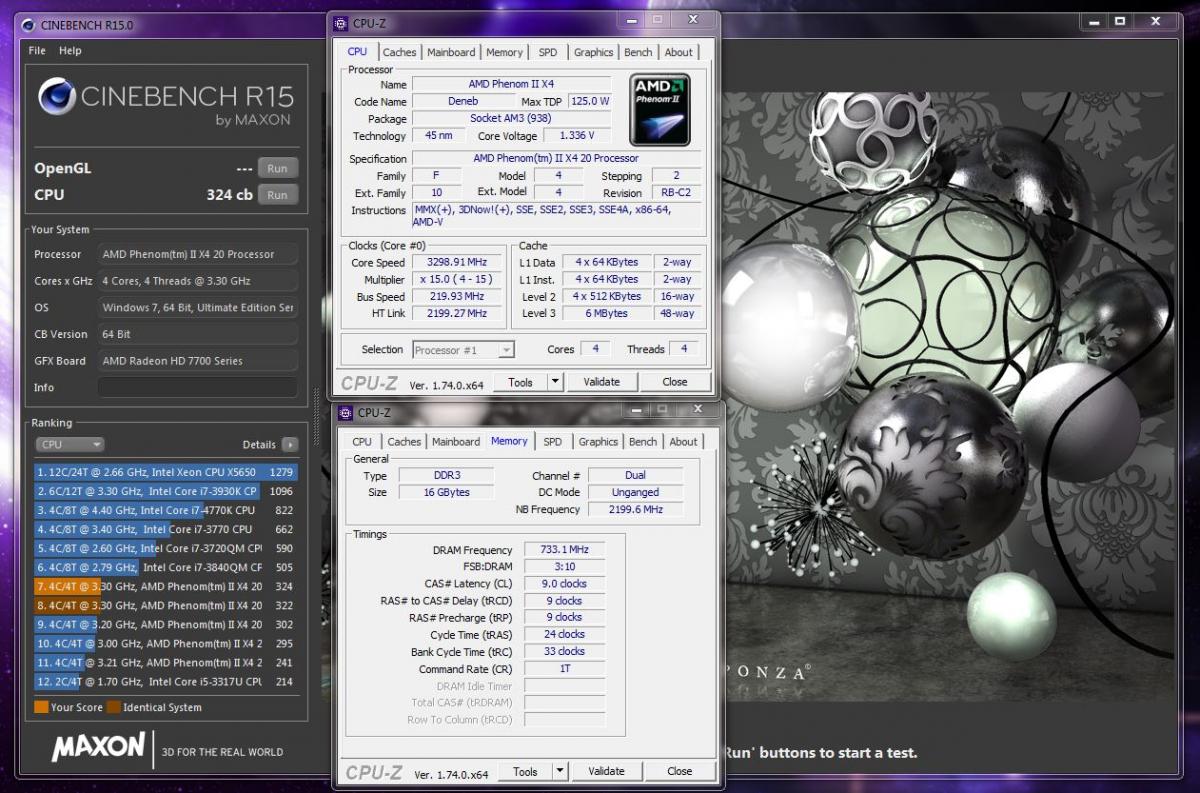Viewport: 1200px width, 793px height.
Task: Open Memory tab in top CPU-Z window
Action: click(x=504, y=52)
